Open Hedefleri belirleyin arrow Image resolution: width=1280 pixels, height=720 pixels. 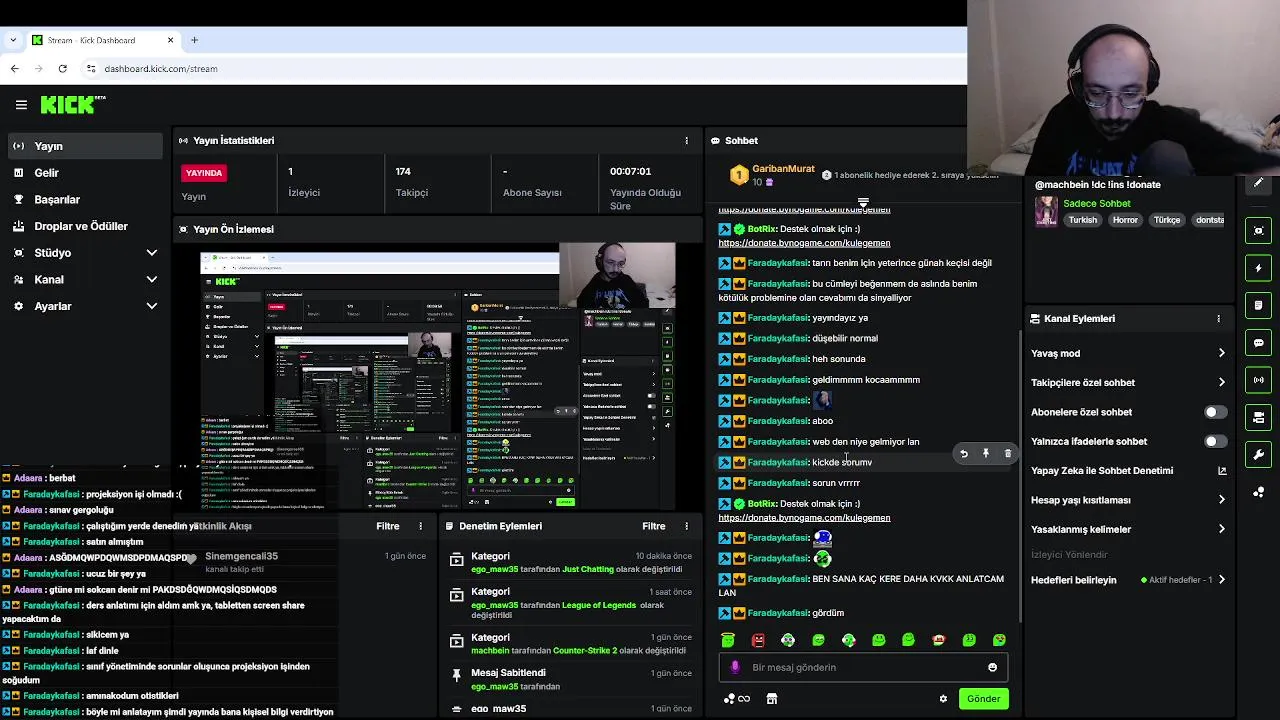click(x=1221, y=580)
